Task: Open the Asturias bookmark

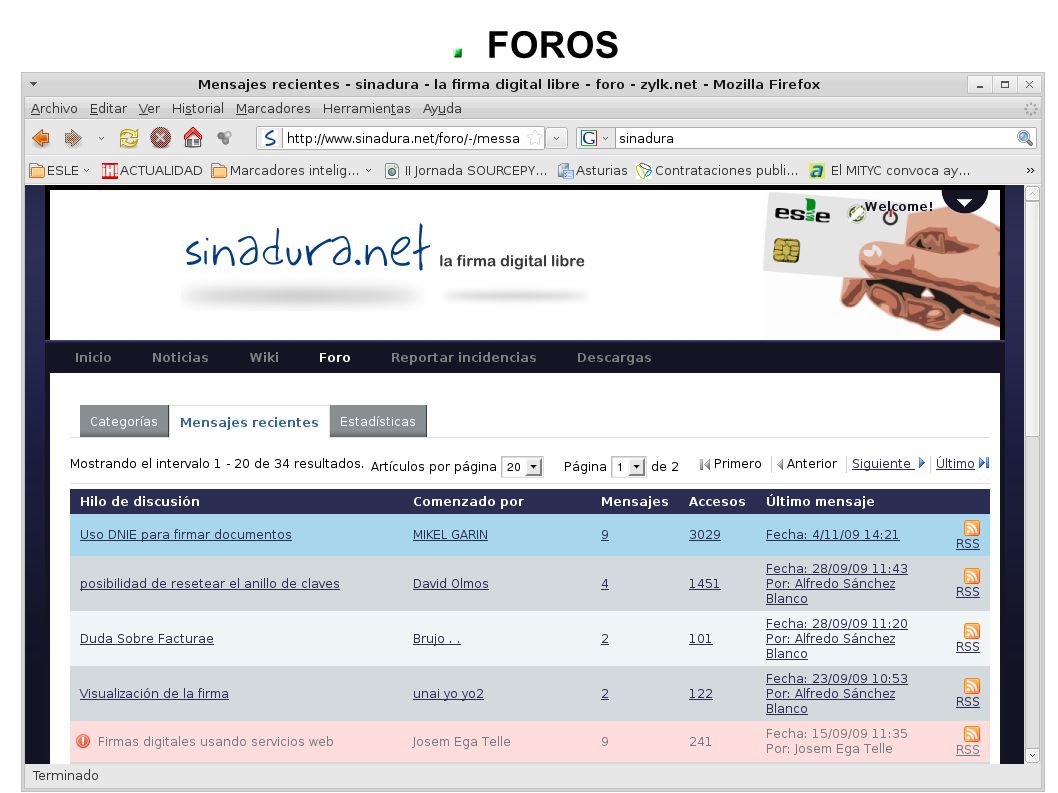Action: pos(592,171)
